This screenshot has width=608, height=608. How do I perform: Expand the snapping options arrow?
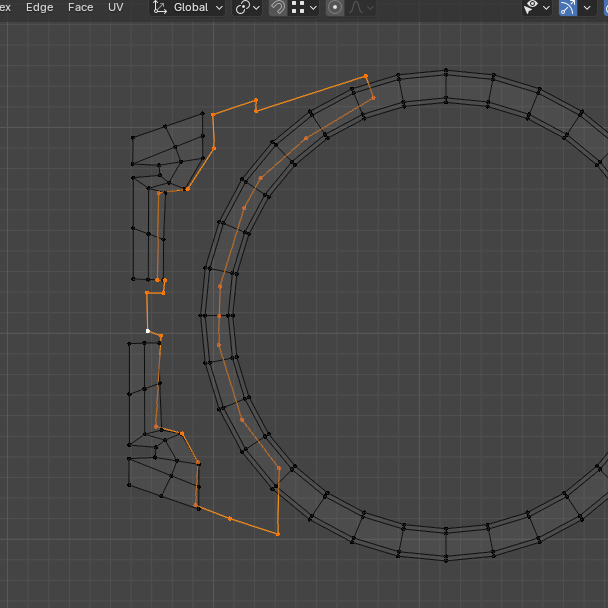(313, 7)
